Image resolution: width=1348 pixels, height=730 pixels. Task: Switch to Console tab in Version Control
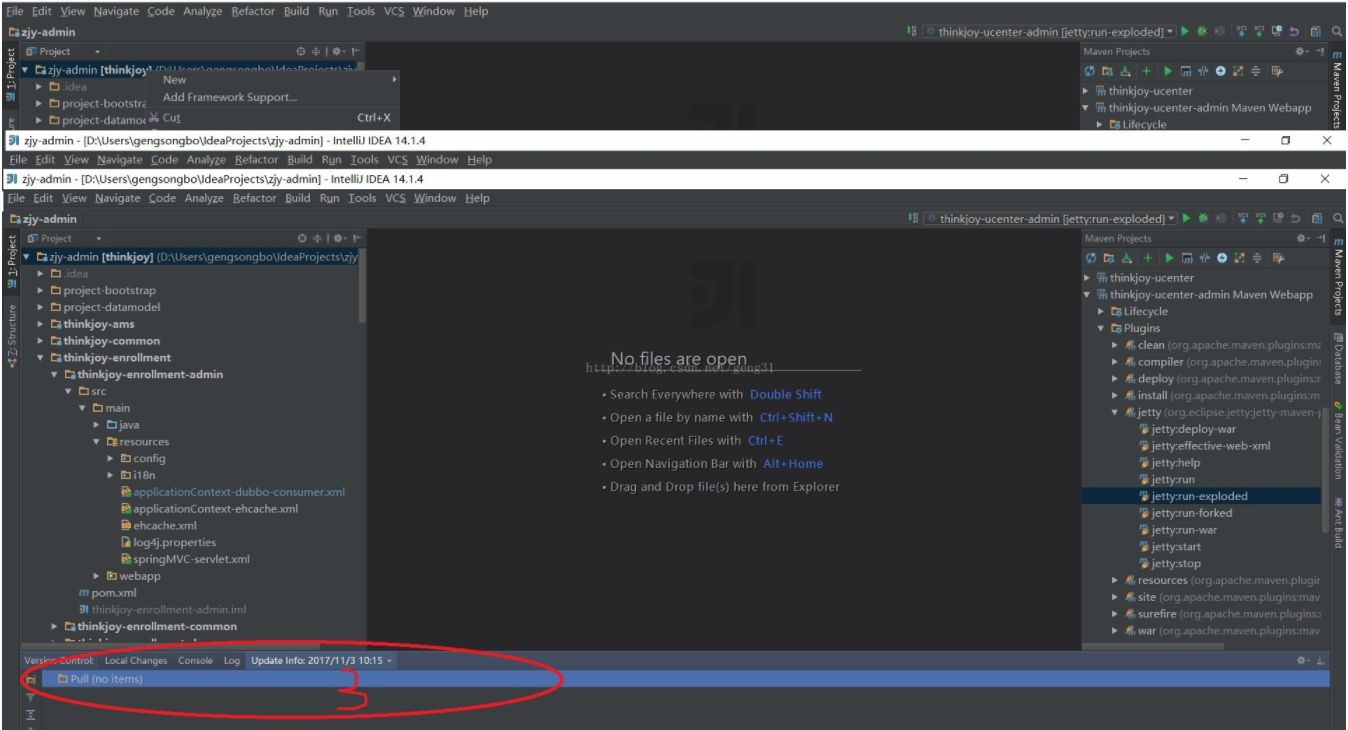[195, 661]
